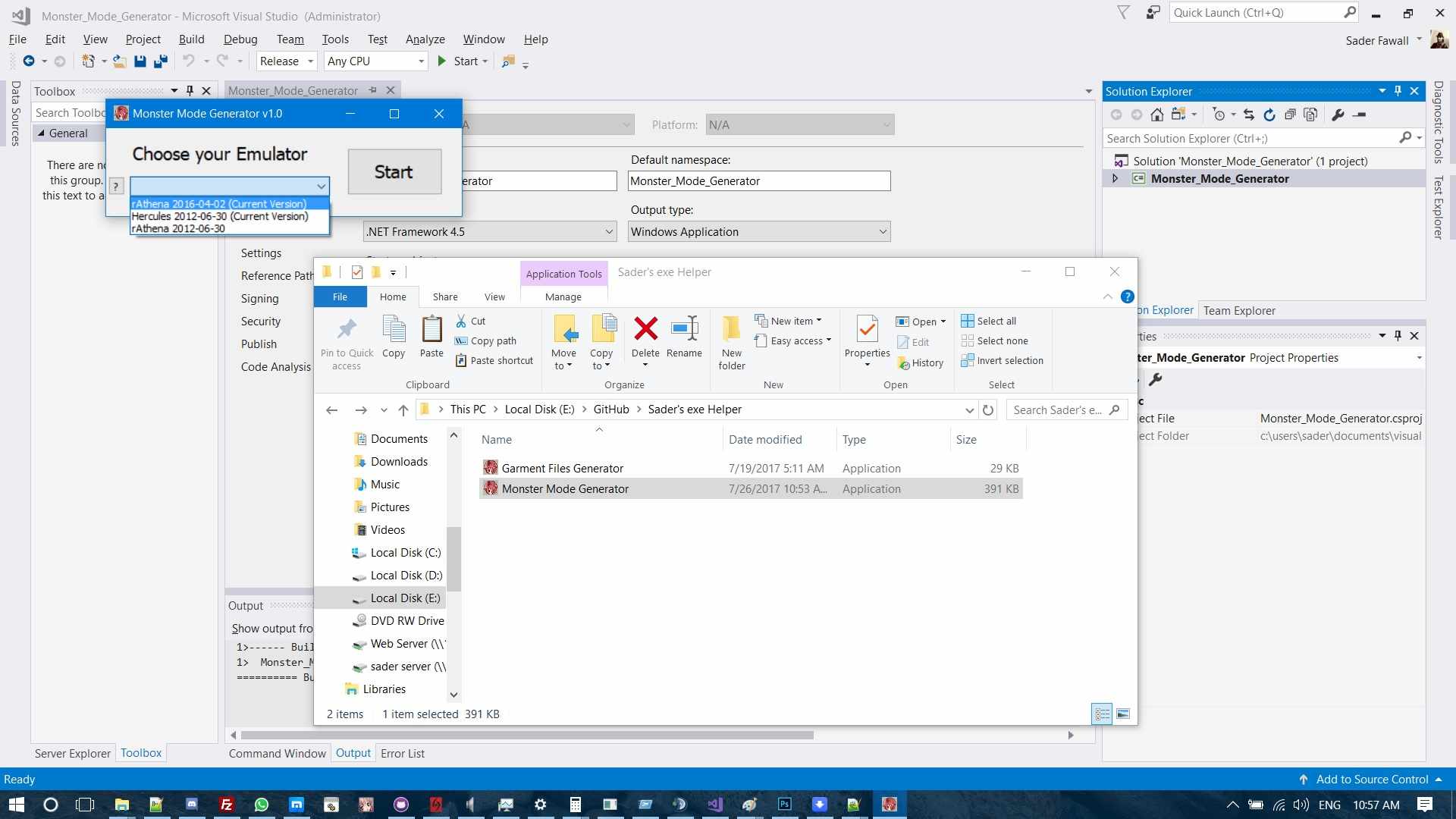Viewport: 1456px width, 819px height.
Task: Toggle Preview Selected Items icon in Solution Explorer
Action: click(x=1360, y=115)
